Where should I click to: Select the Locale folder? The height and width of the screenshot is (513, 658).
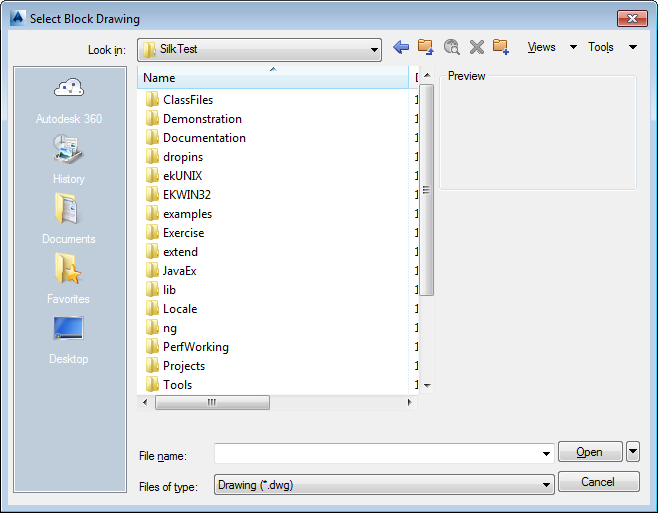pos(172,309)
